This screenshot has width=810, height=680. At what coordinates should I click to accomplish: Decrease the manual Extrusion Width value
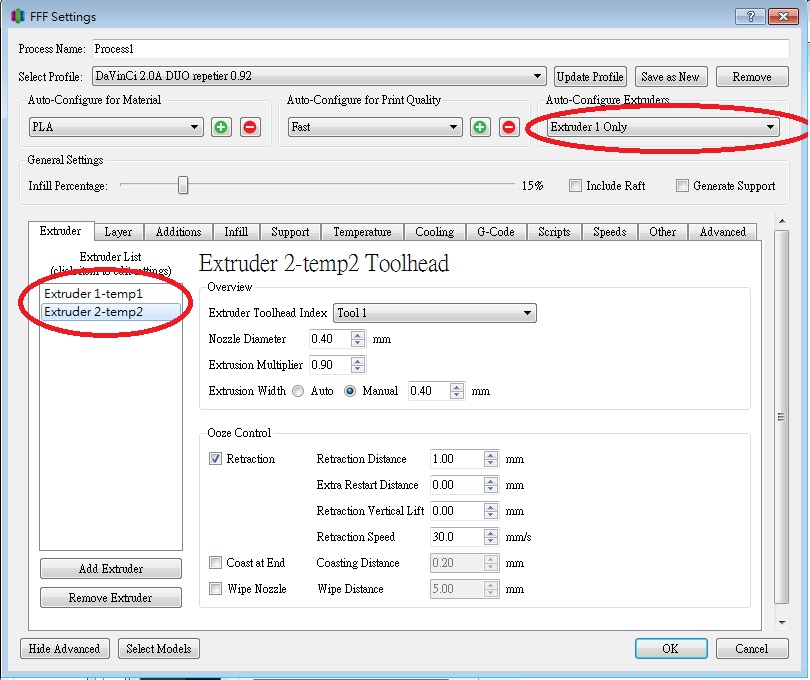(x=457, y=395)
